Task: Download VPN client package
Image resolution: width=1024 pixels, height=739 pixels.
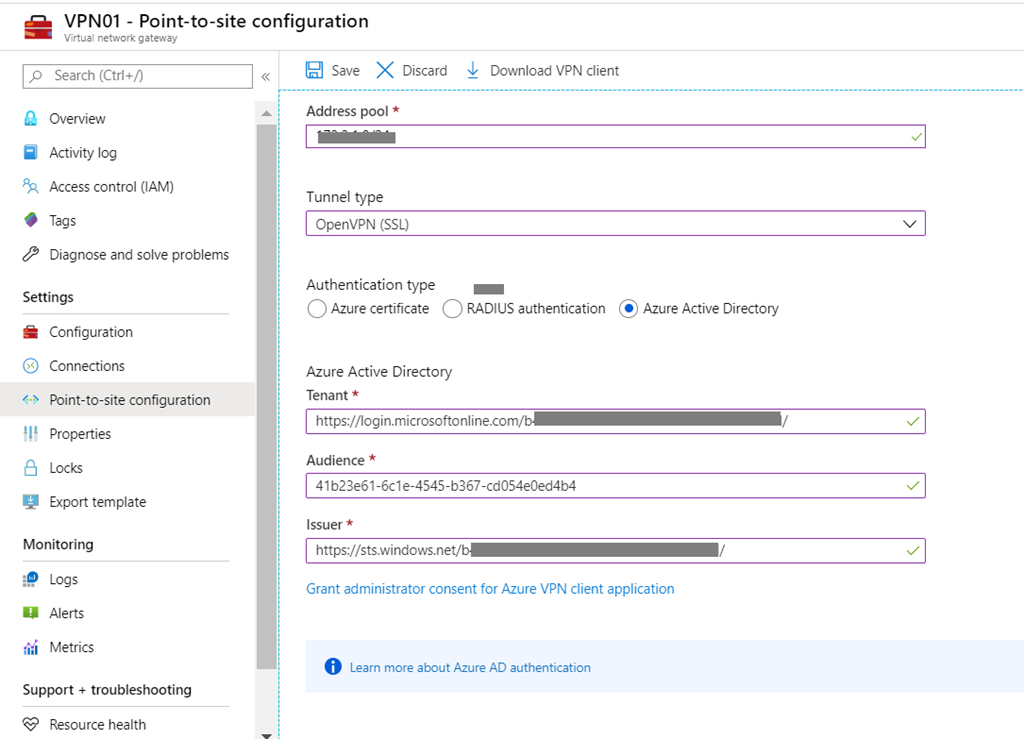Action: coord(543,70)
